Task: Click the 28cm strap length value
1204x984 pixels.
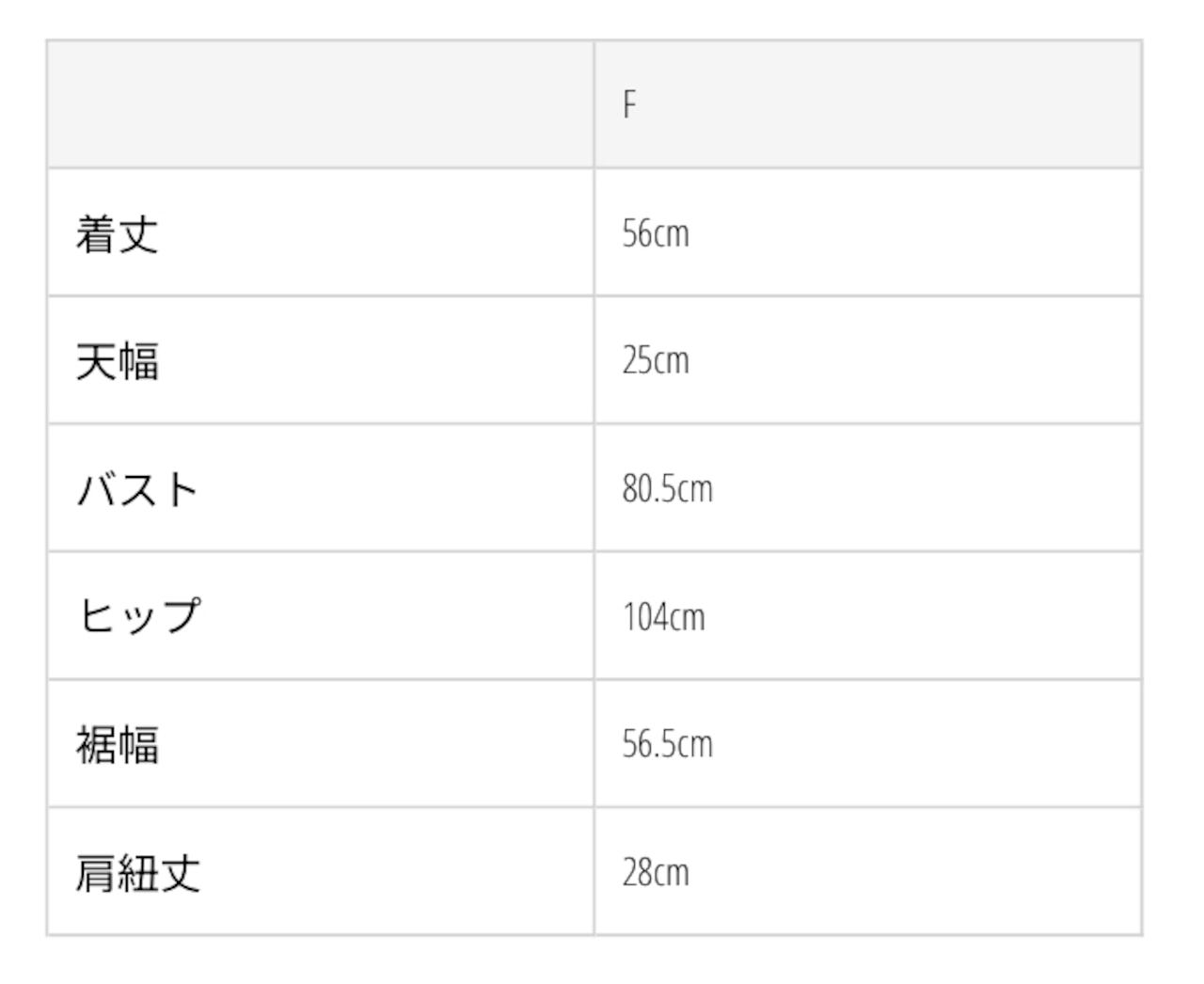Action: pos(656,872)
